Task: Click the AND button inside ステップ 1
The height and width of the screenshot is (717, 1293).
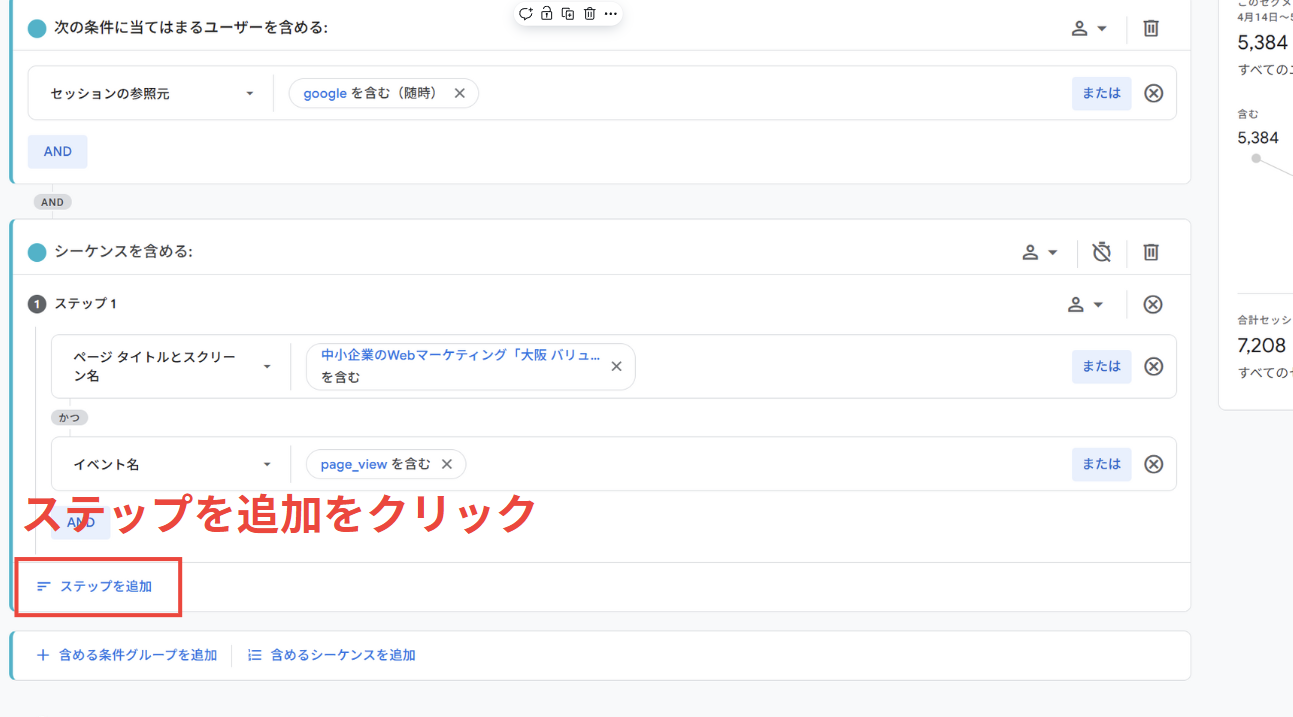Action: tap(81, 522)
